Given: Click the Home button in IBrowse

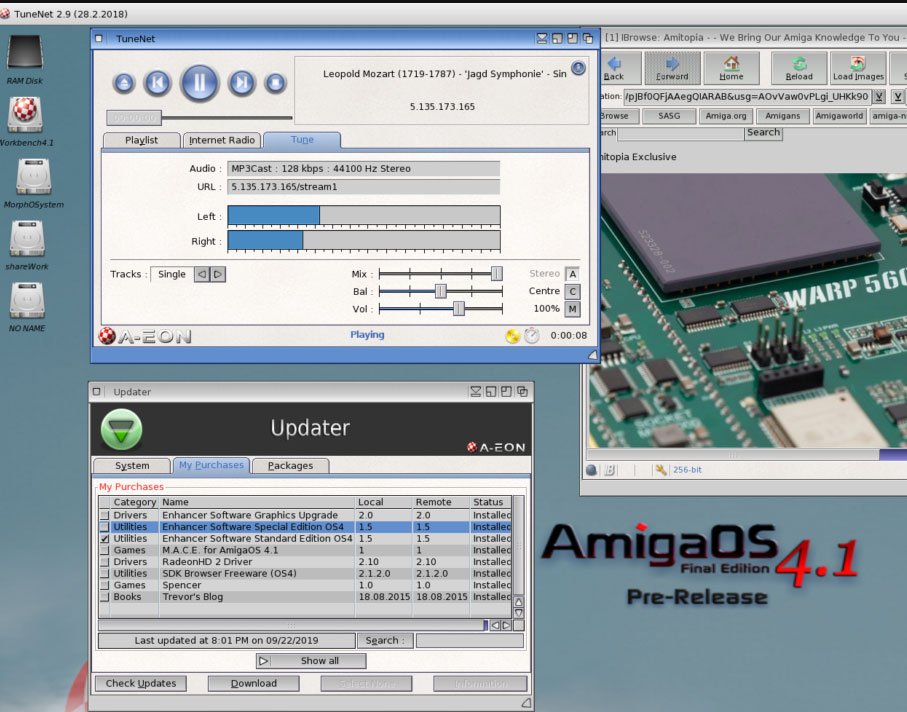Looking at the screenshot, I should point(731,68).
